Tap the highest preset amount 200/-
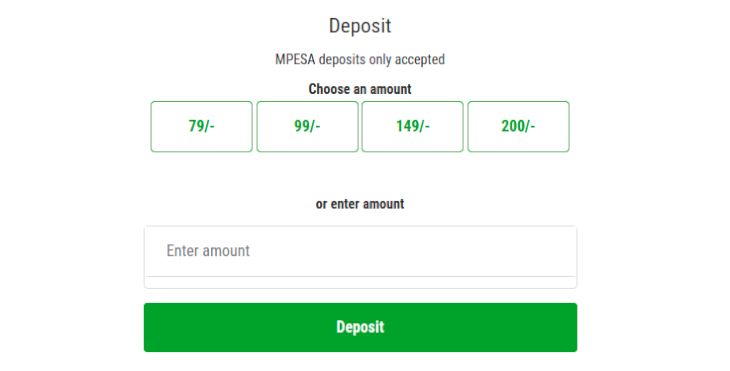The width and height of the screenshot is (730, 371). coord(518,127)
